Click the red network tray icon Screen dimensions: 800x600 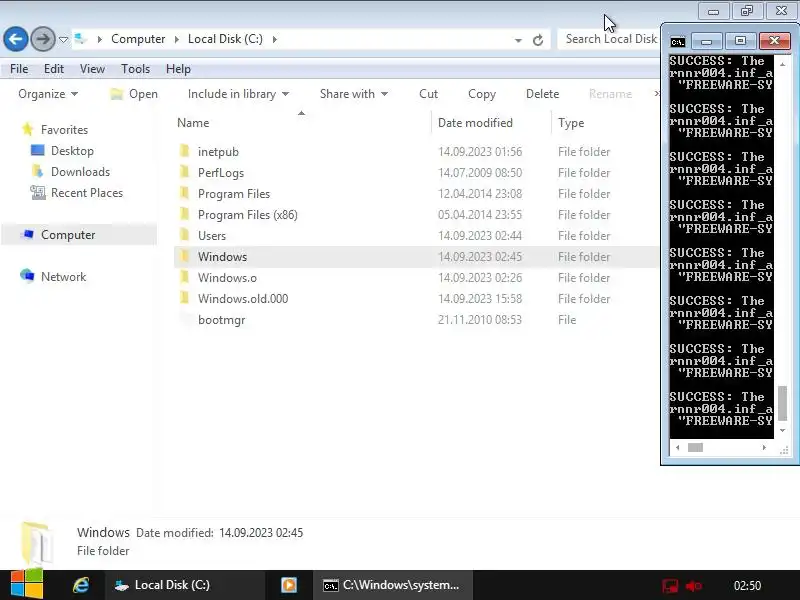point(670,586)
